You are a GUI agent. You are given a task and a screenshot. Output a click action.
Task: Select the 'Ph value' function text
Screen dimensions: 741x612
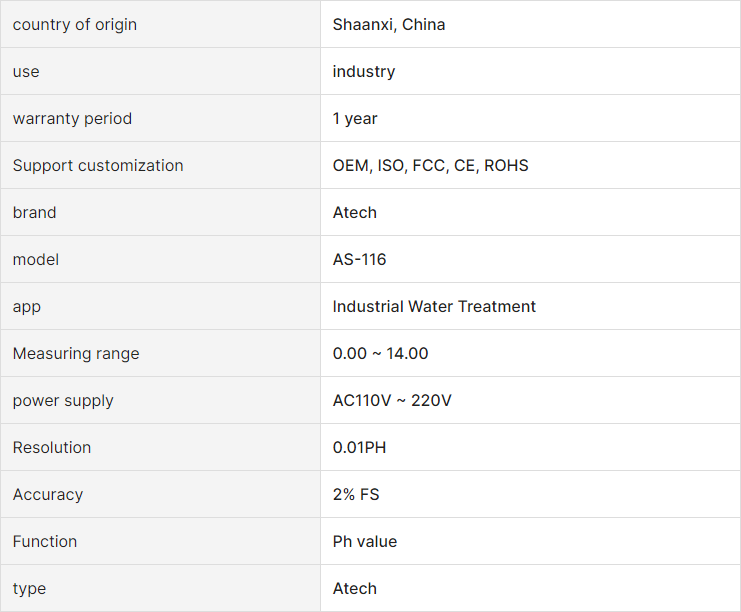(x=365, y=542)
